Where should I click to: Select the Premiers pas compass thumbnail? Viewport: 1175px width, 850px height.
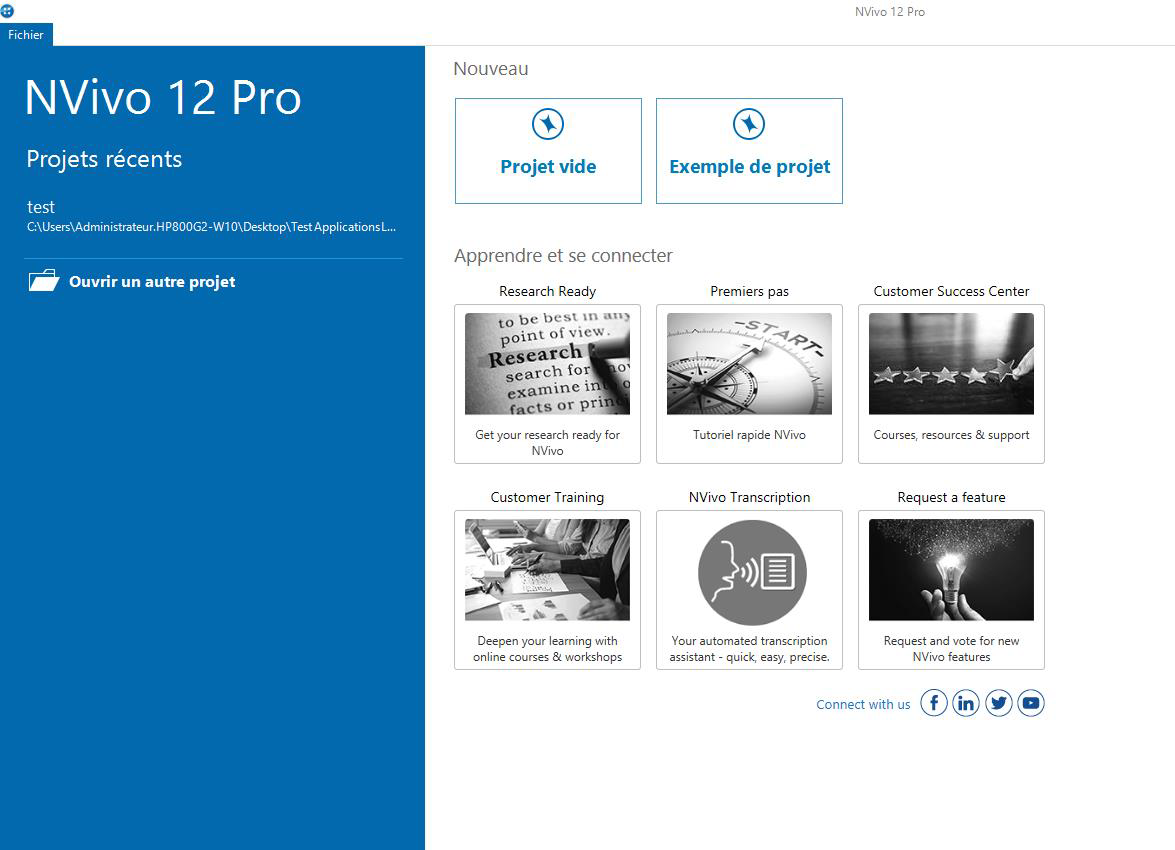749,364
